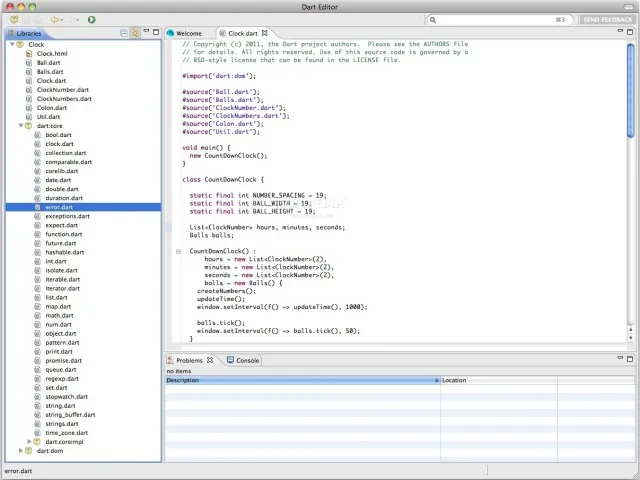Click the dart:coreimpl library package icon
640x480 pixels.
click(x=37, y=442)
